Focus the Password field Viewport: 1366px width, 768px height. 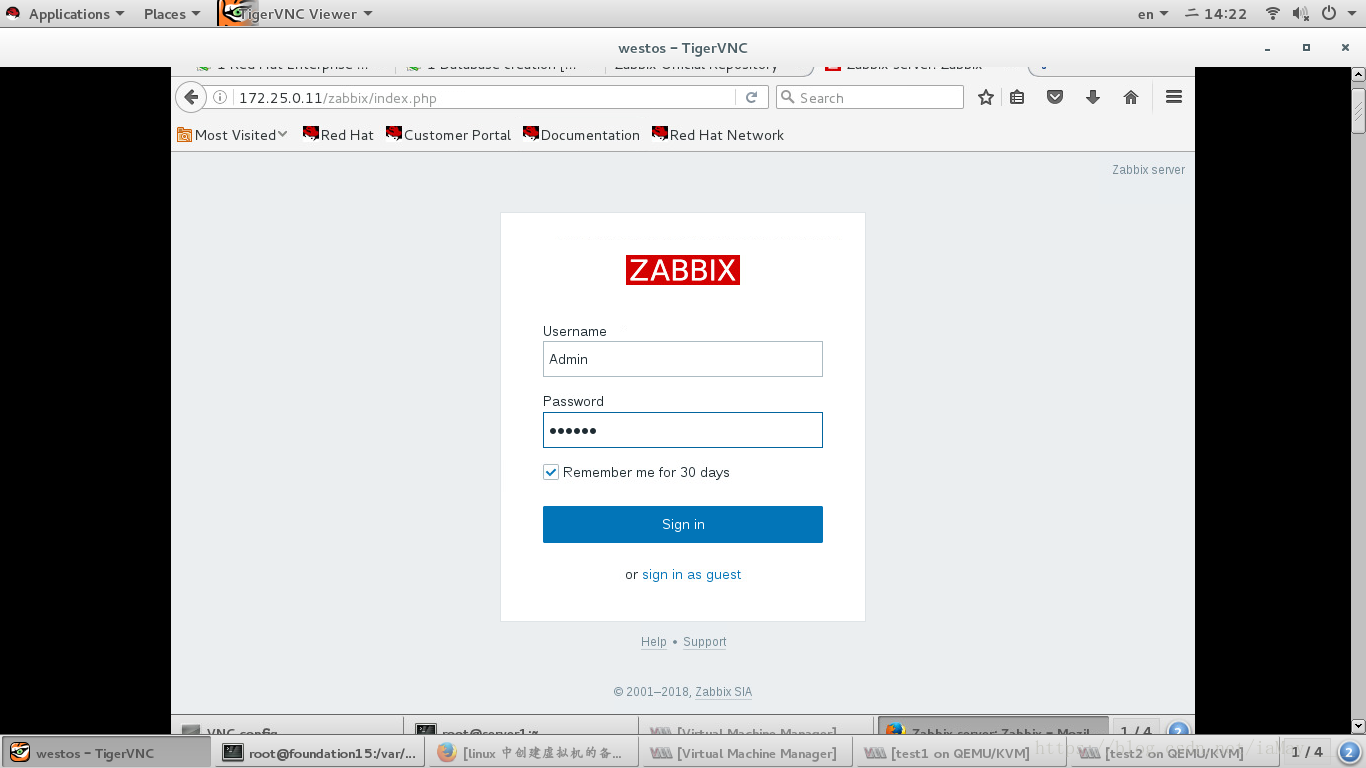683,430
